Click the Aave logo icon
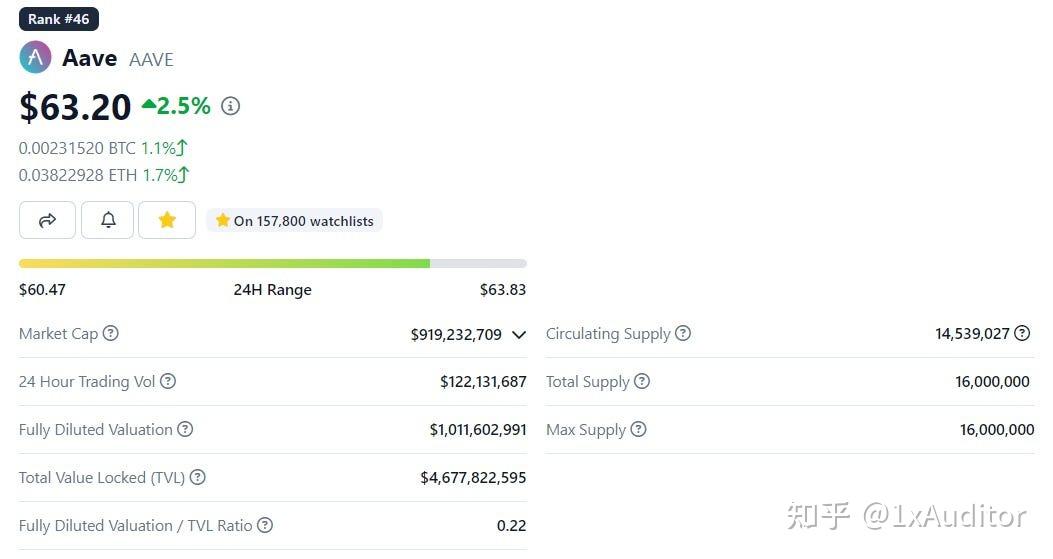Viewport: 1053px width, 559px height. tap(35, 58)
